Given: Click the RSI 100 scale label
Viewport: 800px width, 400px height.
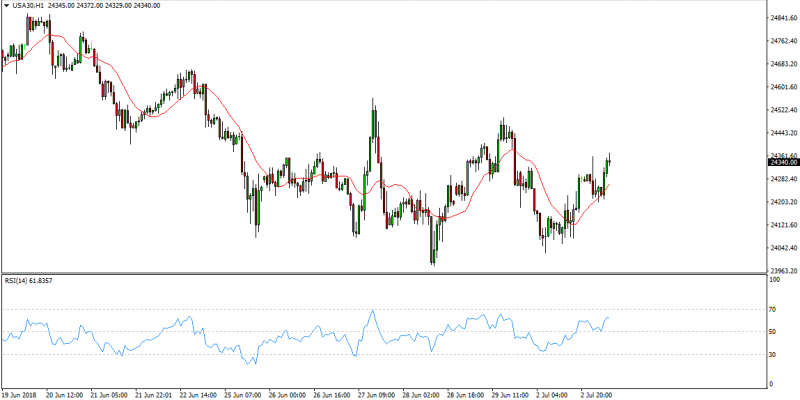Looking at the screenshot, I should click(774, 281).
